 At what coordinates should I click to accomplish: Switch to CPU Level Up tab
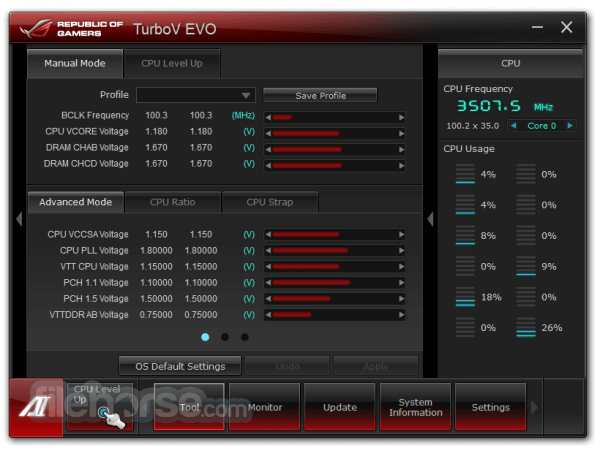(x=172, y=64)
